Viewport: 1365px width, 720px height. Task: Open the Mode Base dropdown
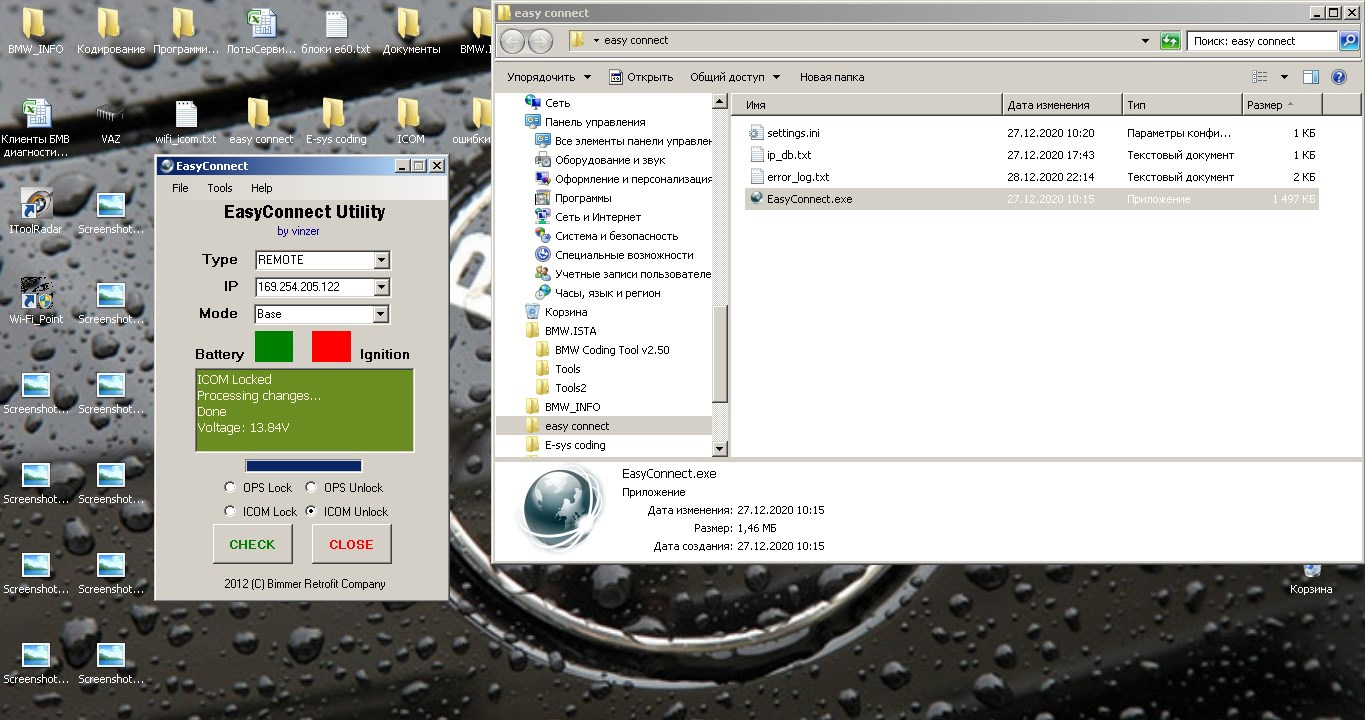pos(381,314)
